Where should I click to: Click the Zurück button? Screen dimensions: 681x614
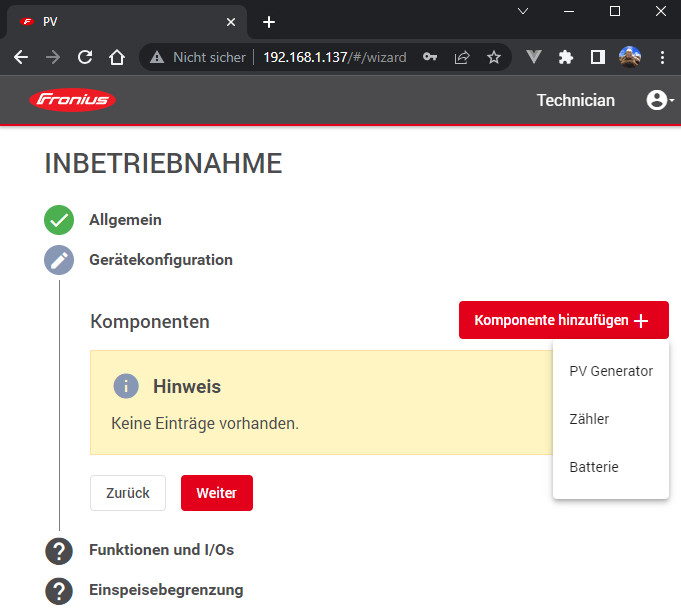tap(128, 493)
